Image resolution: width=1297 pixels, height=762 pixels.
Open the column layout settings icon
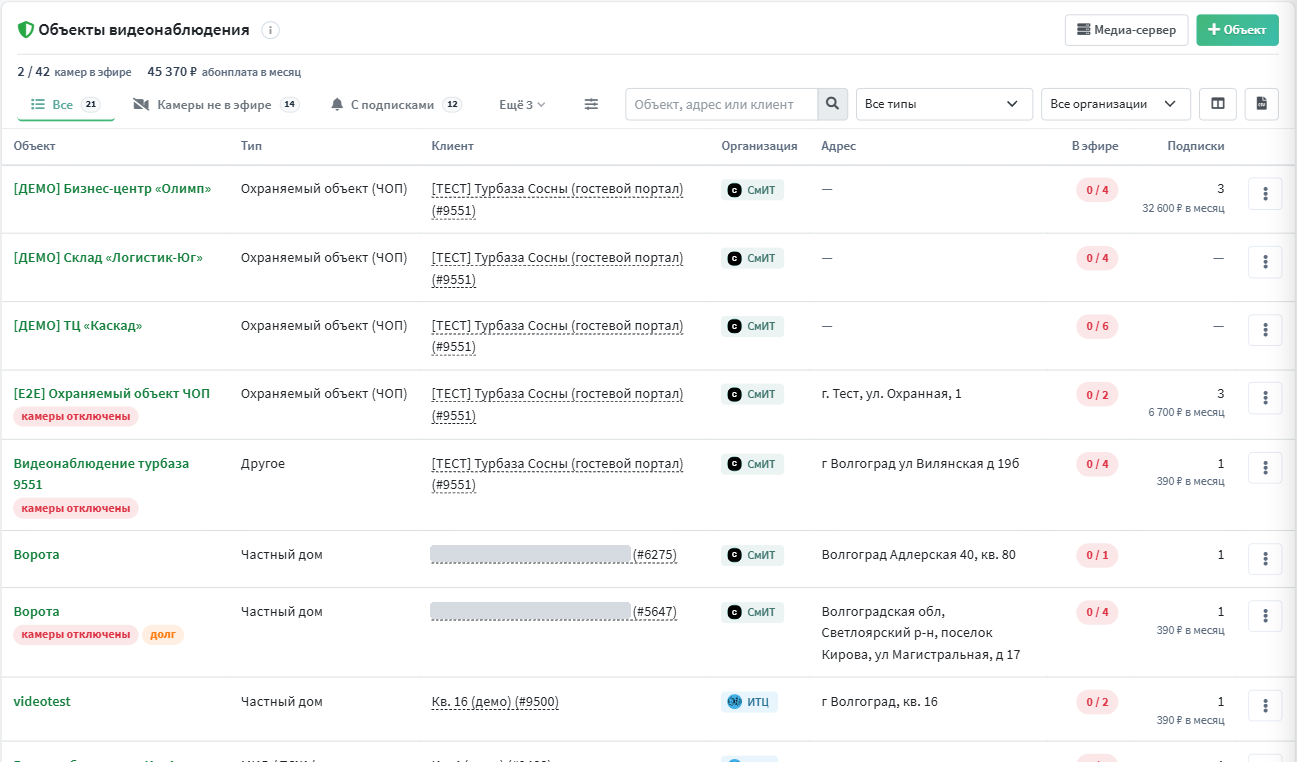1218,104
